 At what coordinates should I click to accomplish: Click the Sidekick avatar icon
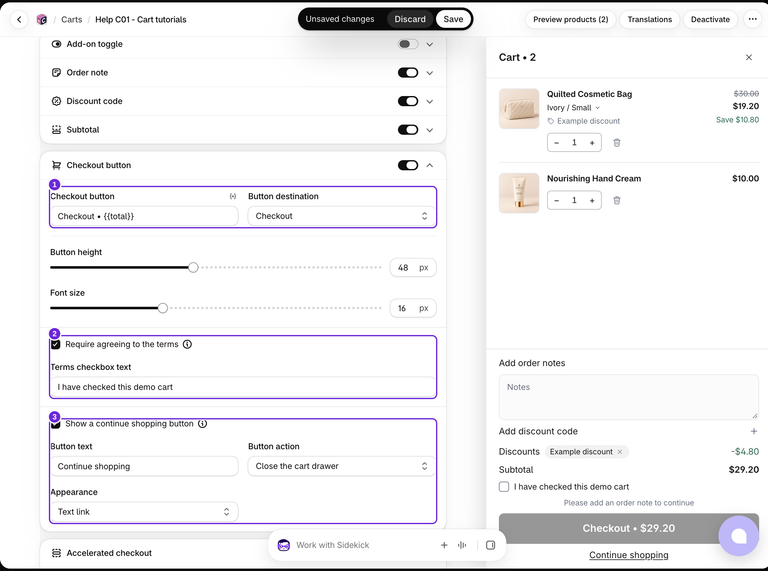point(284,545)
